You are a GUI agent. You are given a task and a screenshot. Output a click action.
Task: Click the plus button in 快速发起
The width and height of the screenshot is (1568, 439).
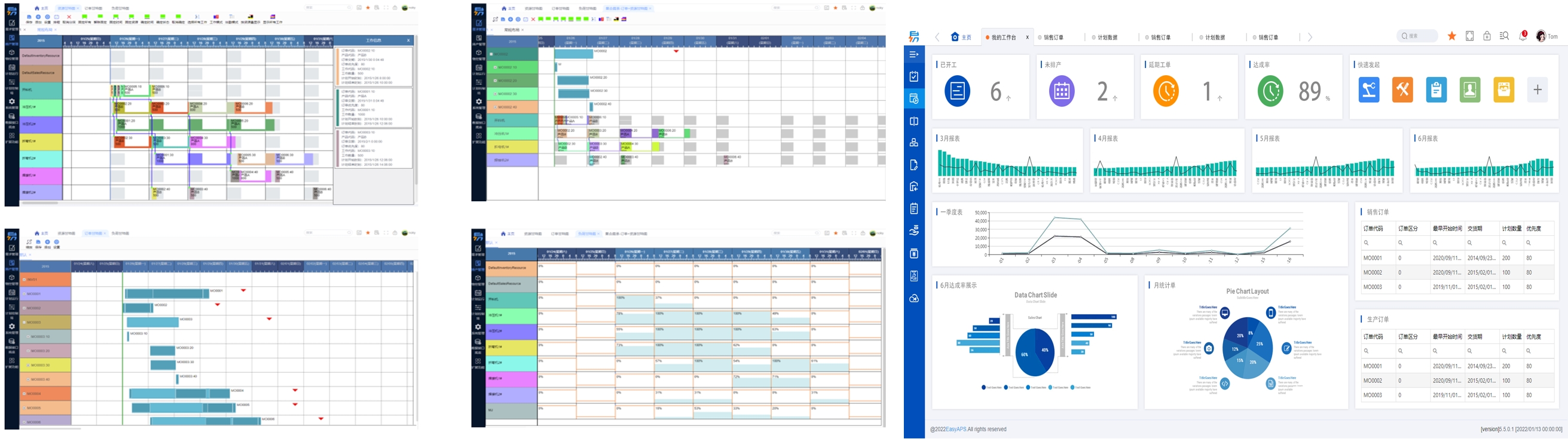pyautogui.click(x=1538, y=90)
